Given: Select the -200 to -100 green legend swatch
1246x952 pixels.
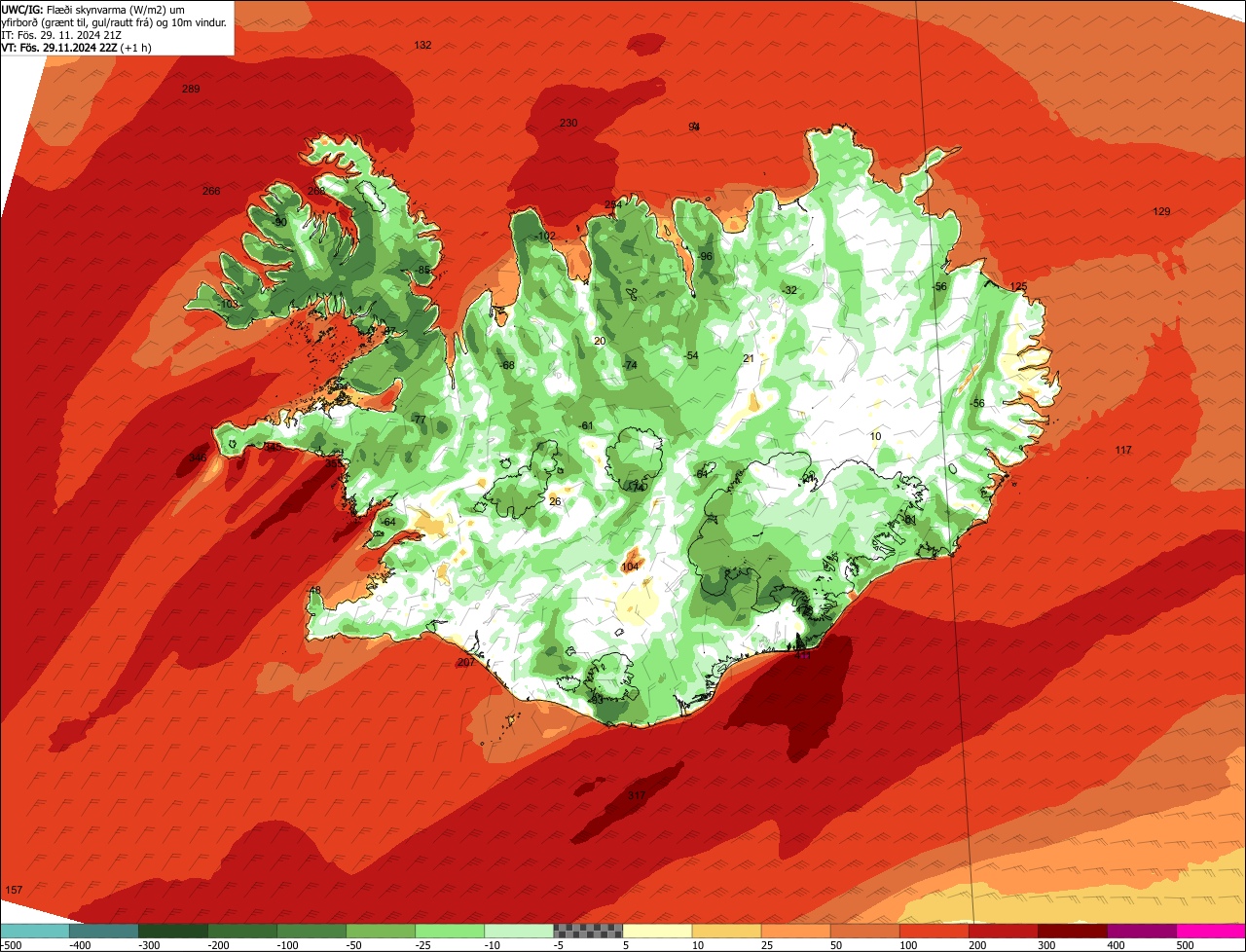Looking at the screenshot, I should coord(242,931).
